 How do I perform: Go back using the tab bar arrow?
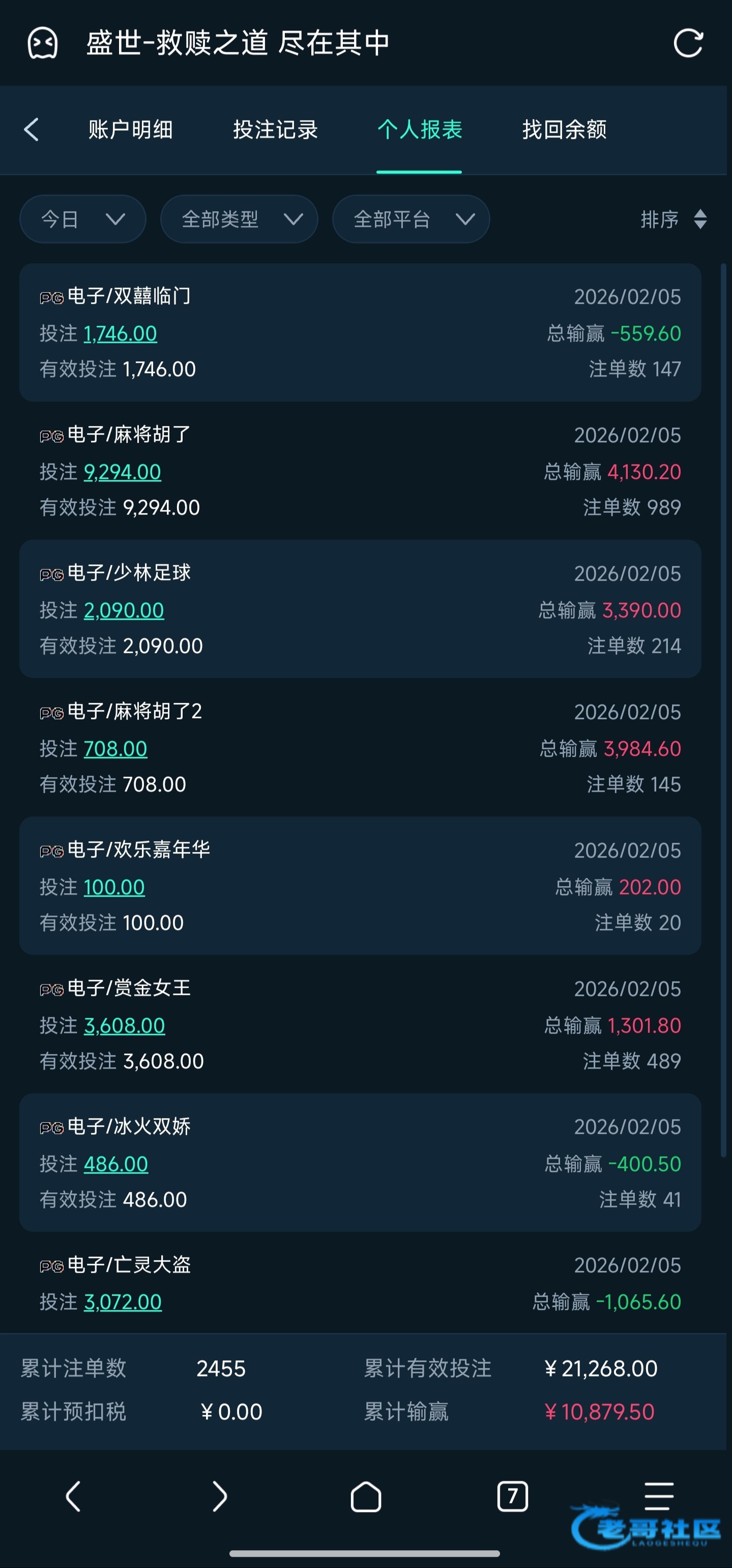click(x=32, y=130)
